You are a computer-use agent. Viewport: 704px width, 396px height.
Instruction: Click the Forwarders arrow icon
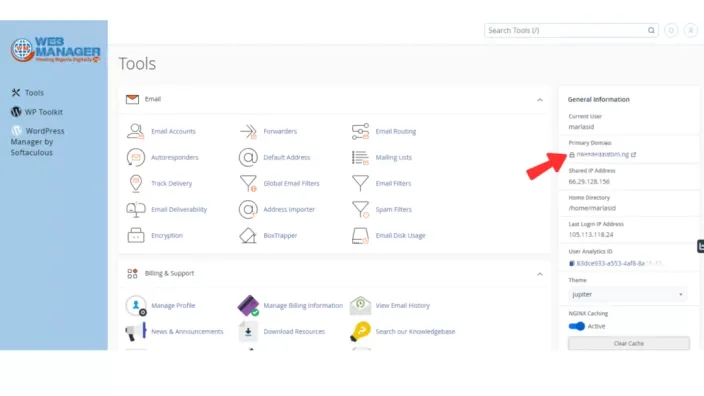(248, 131)
